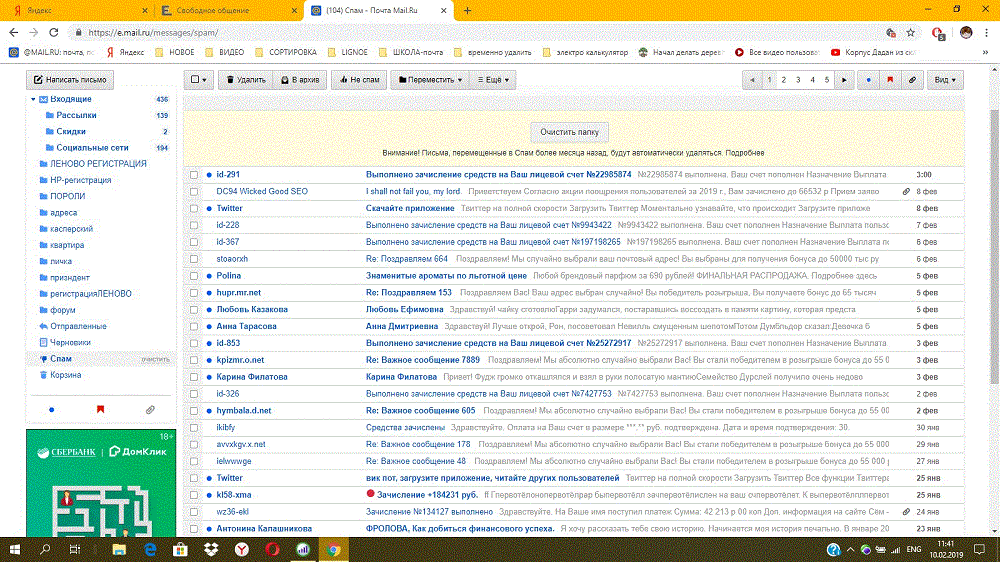
Task: Open the Вид view dropdown
Action: coord(943,79)
